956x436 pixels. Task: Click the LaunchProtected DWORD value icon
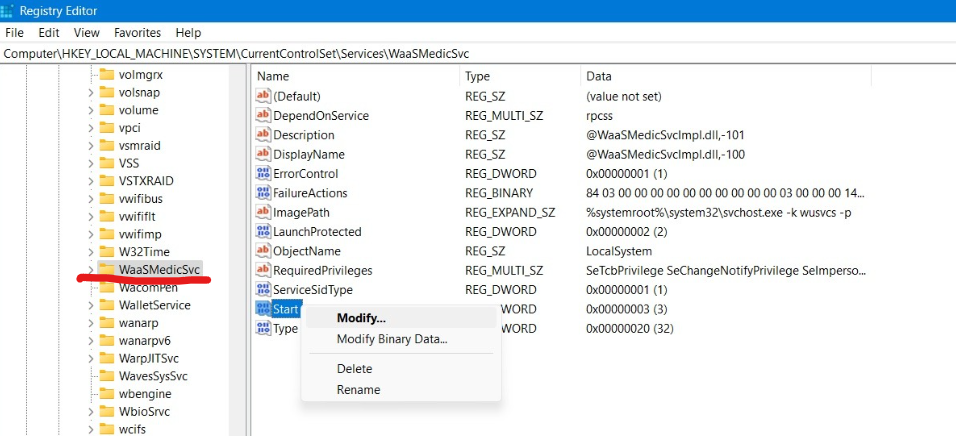[x=263, y=232]
